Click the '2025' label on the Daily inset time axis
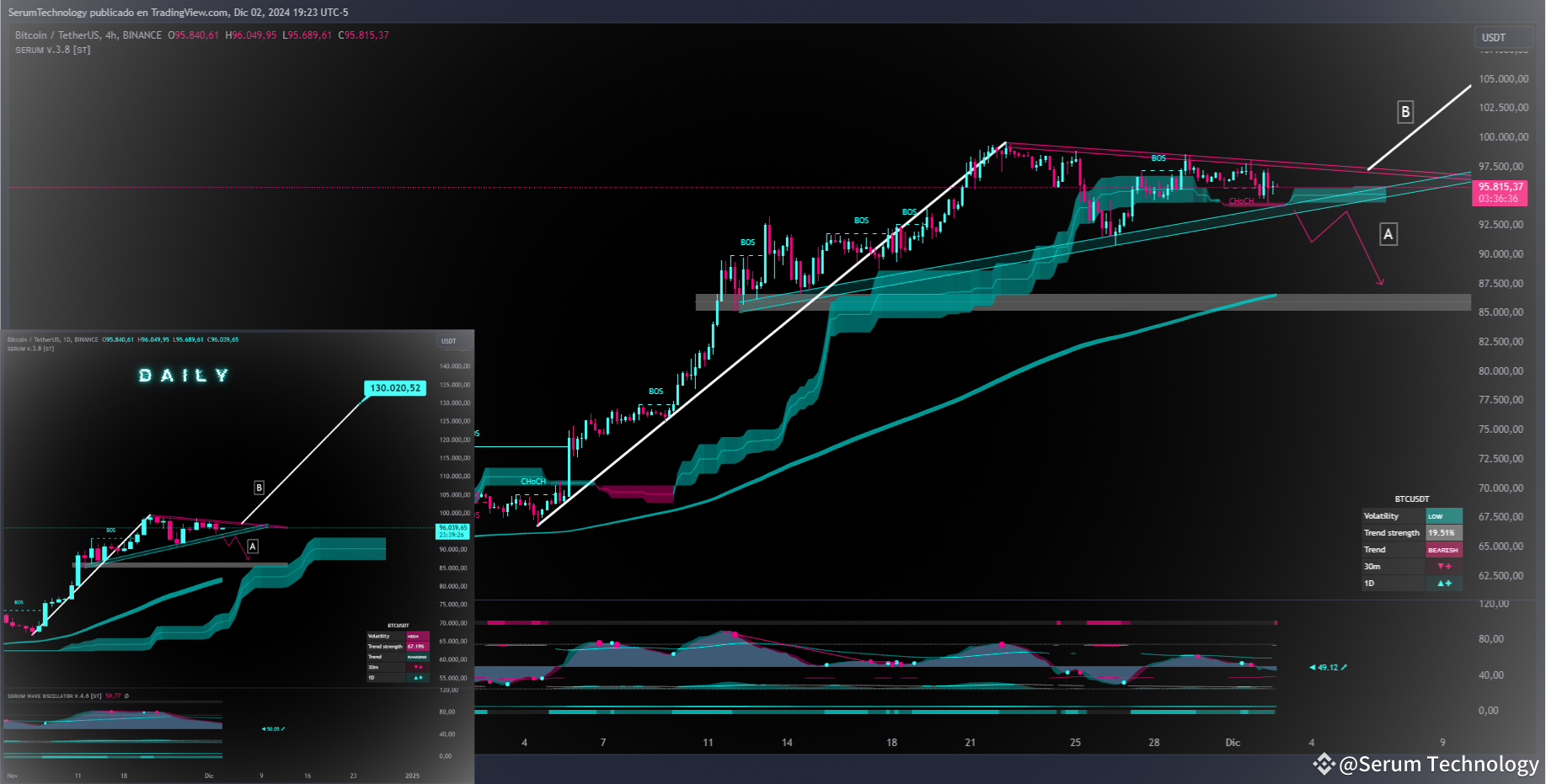 coord(412,776)
